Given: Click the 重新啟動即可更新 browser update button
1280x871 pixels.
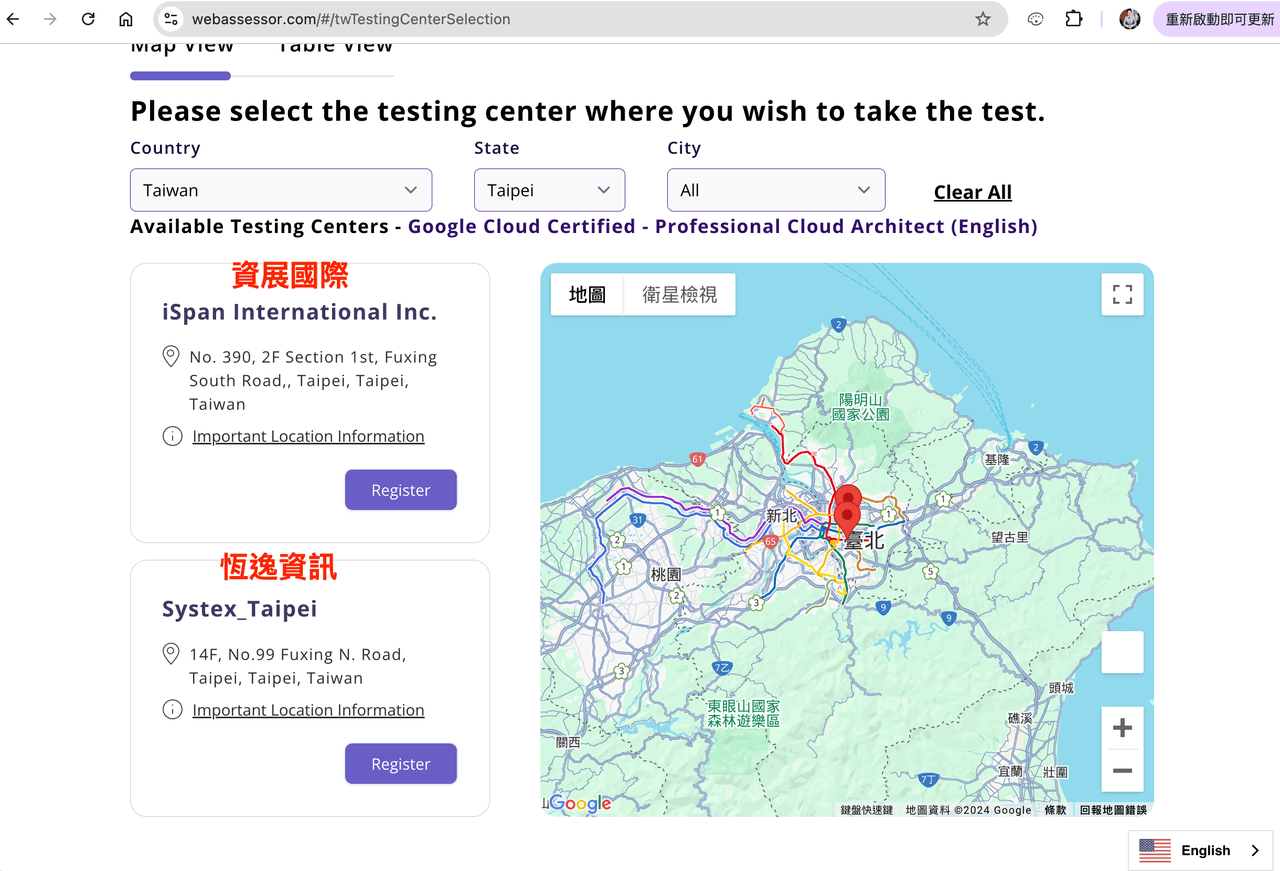Looking at the screenshot, I should click(x=1219, y=19).
